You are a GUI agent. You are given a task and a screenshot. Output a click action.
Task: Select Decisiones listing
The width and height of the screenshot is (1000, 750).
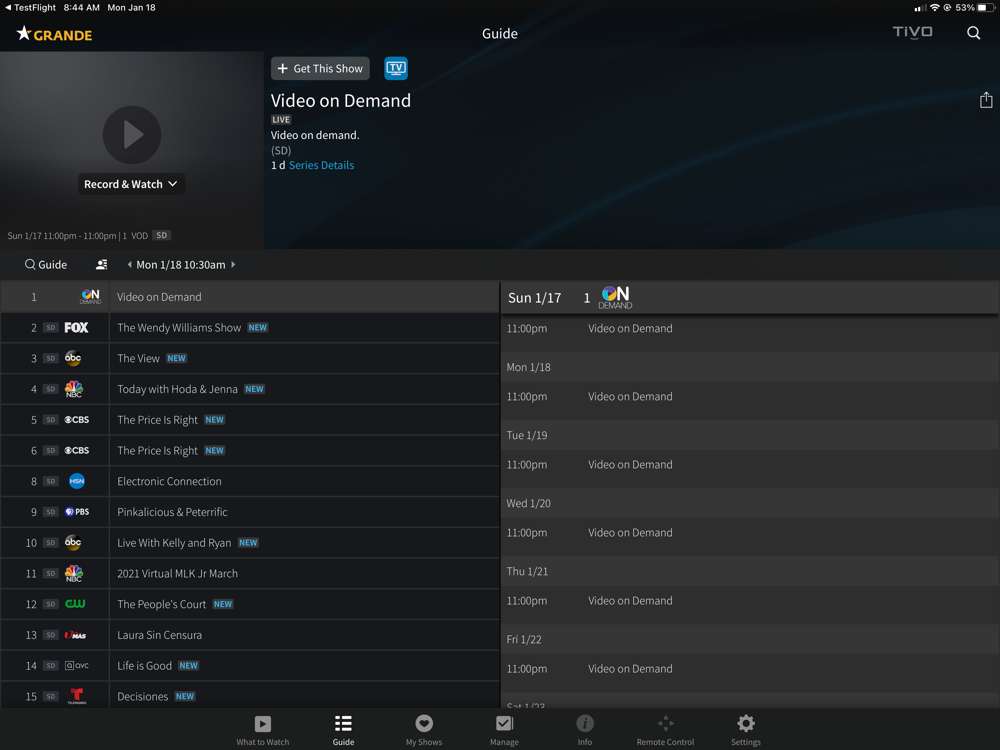click(x=304, y=695)
